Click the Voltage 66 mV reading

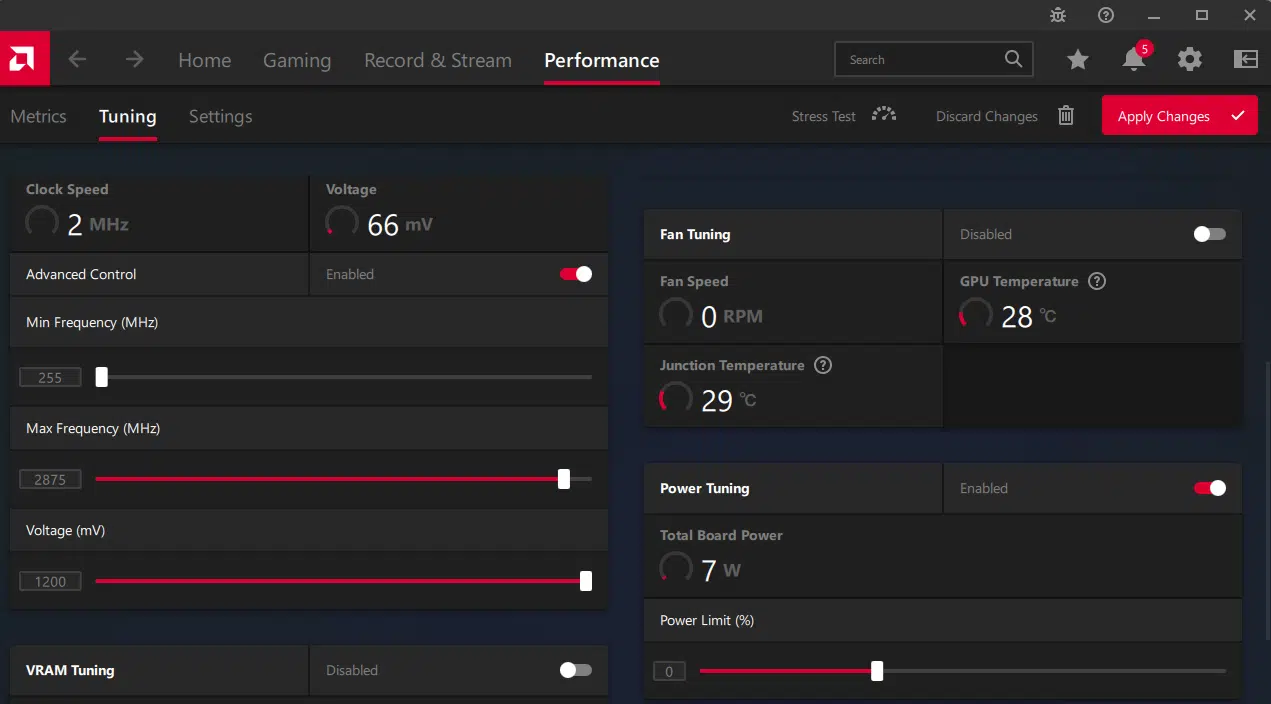pyautogui.click(x=400, y=224)
